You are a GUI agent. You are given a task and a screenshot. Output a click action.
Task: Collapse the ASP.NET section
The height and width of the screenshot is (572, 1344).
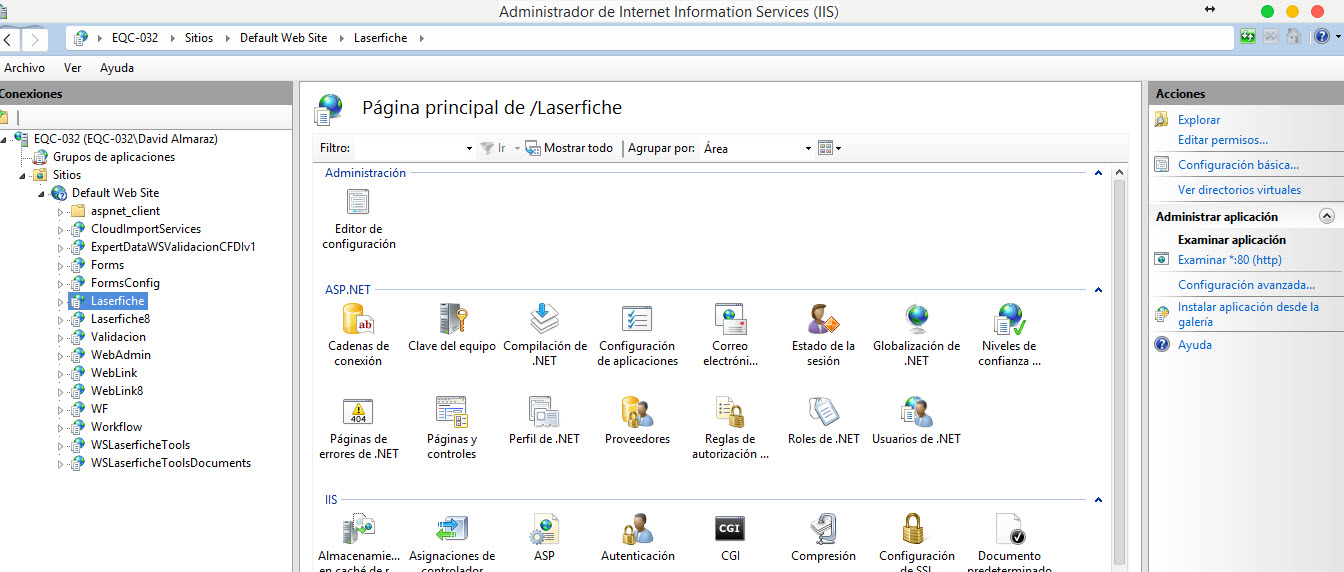[1098, 290]
